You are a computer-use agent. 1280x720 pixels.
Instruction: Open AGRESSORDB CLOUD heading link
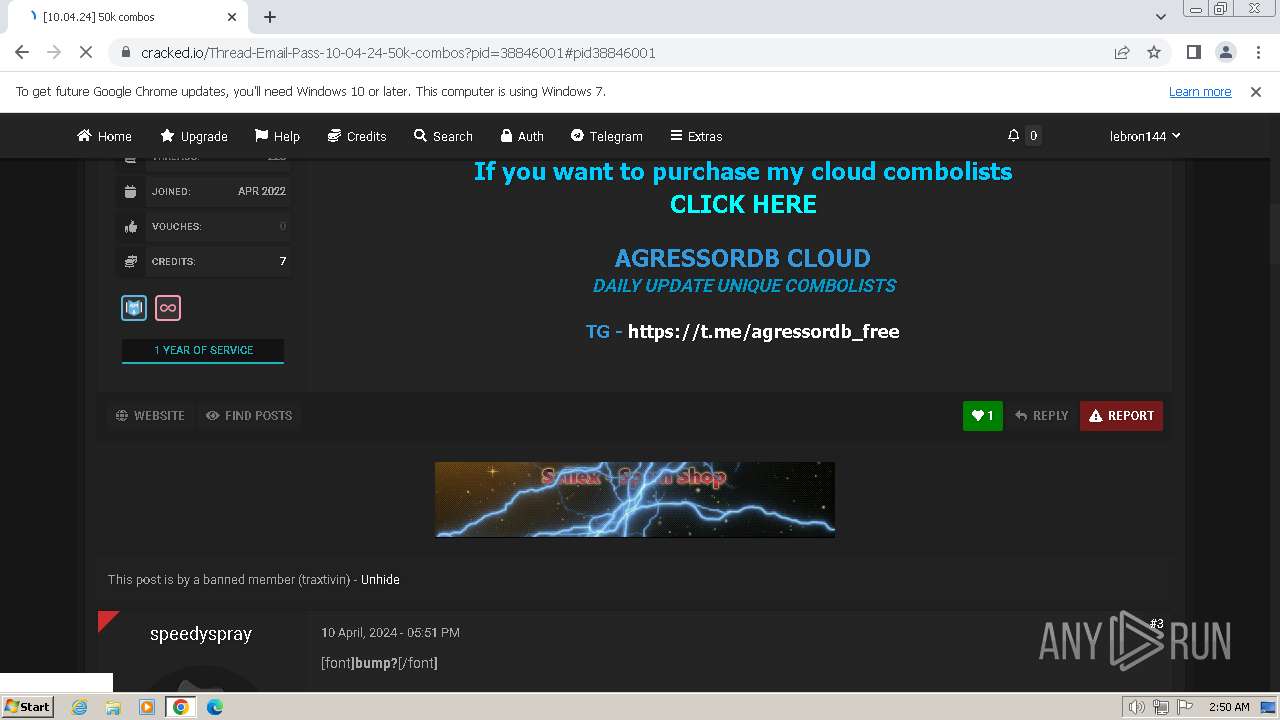742,258
